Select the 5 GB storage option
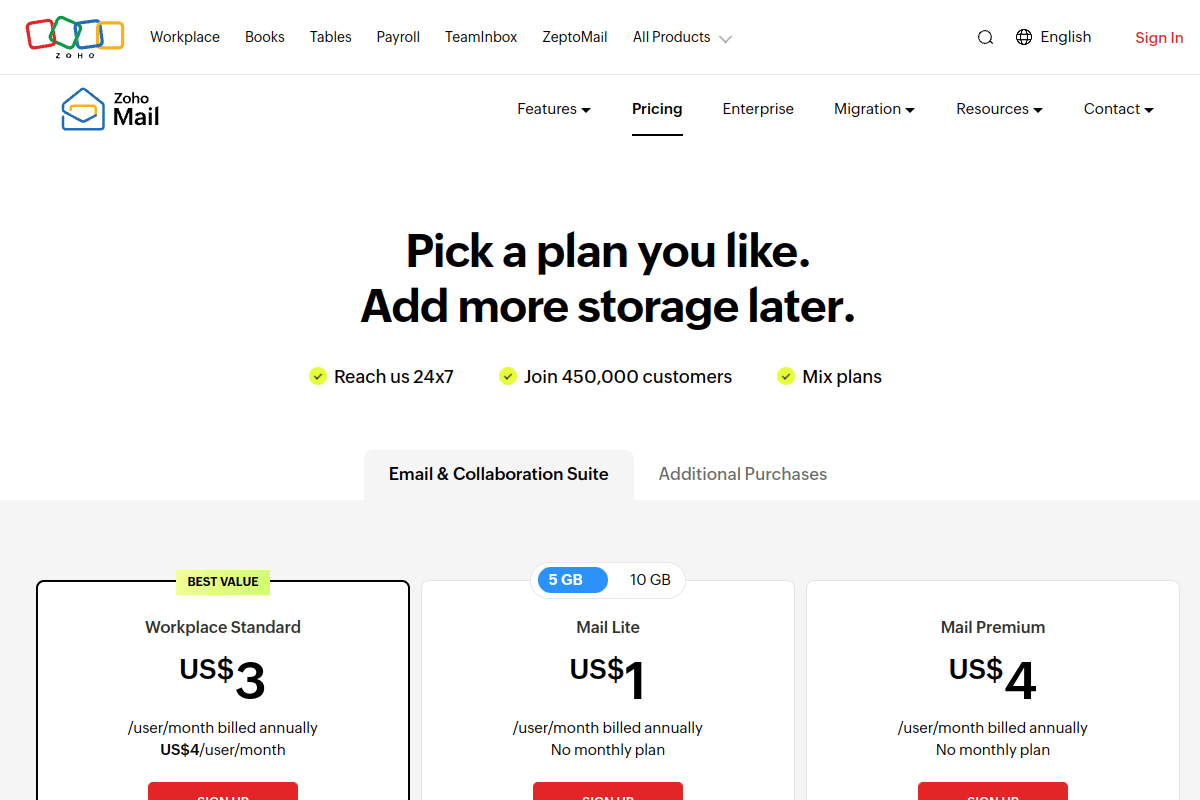The width and height of the screenshot is (1200, 800). 571,580
